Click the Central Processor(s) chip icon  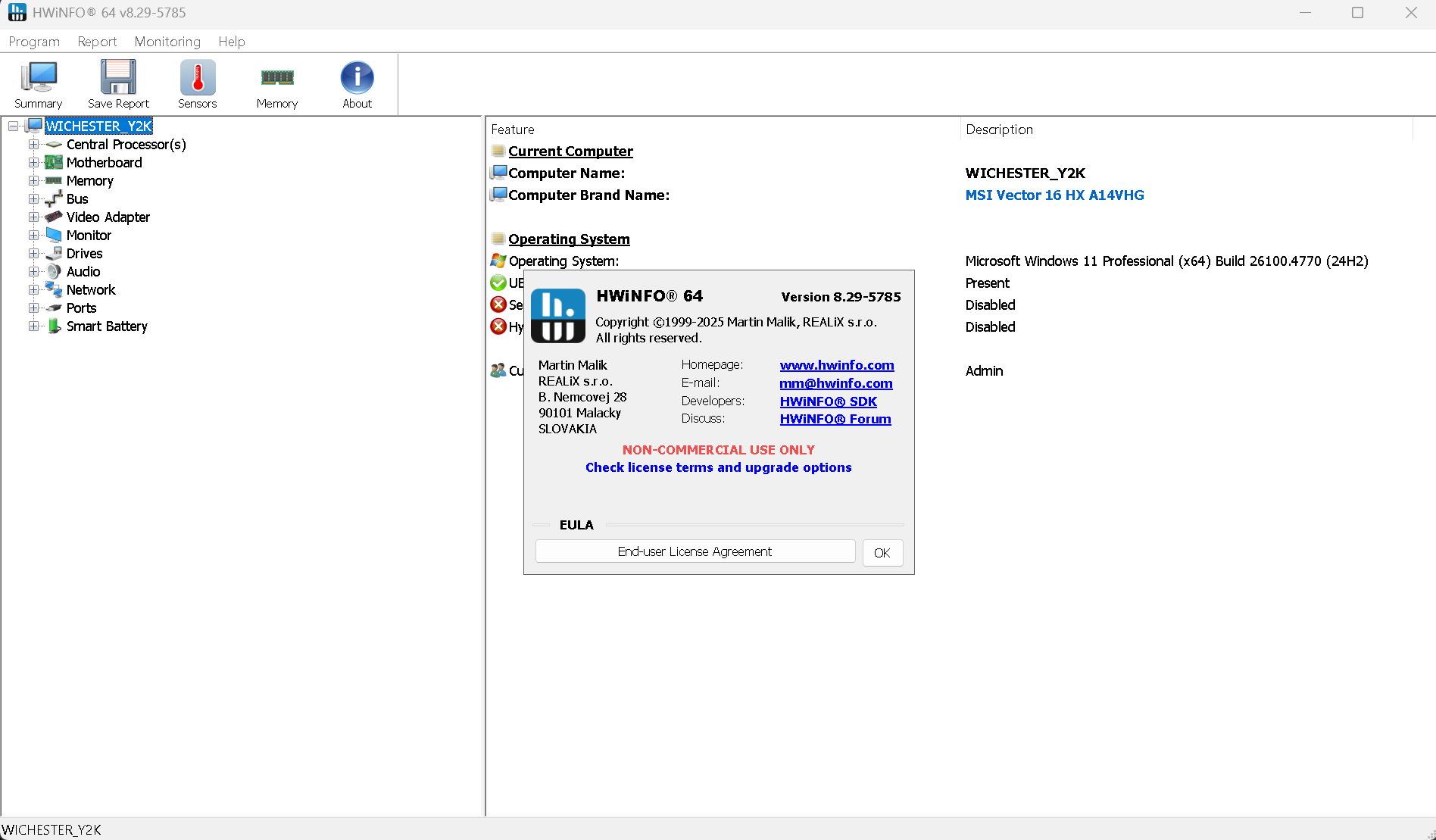[54, 144]
